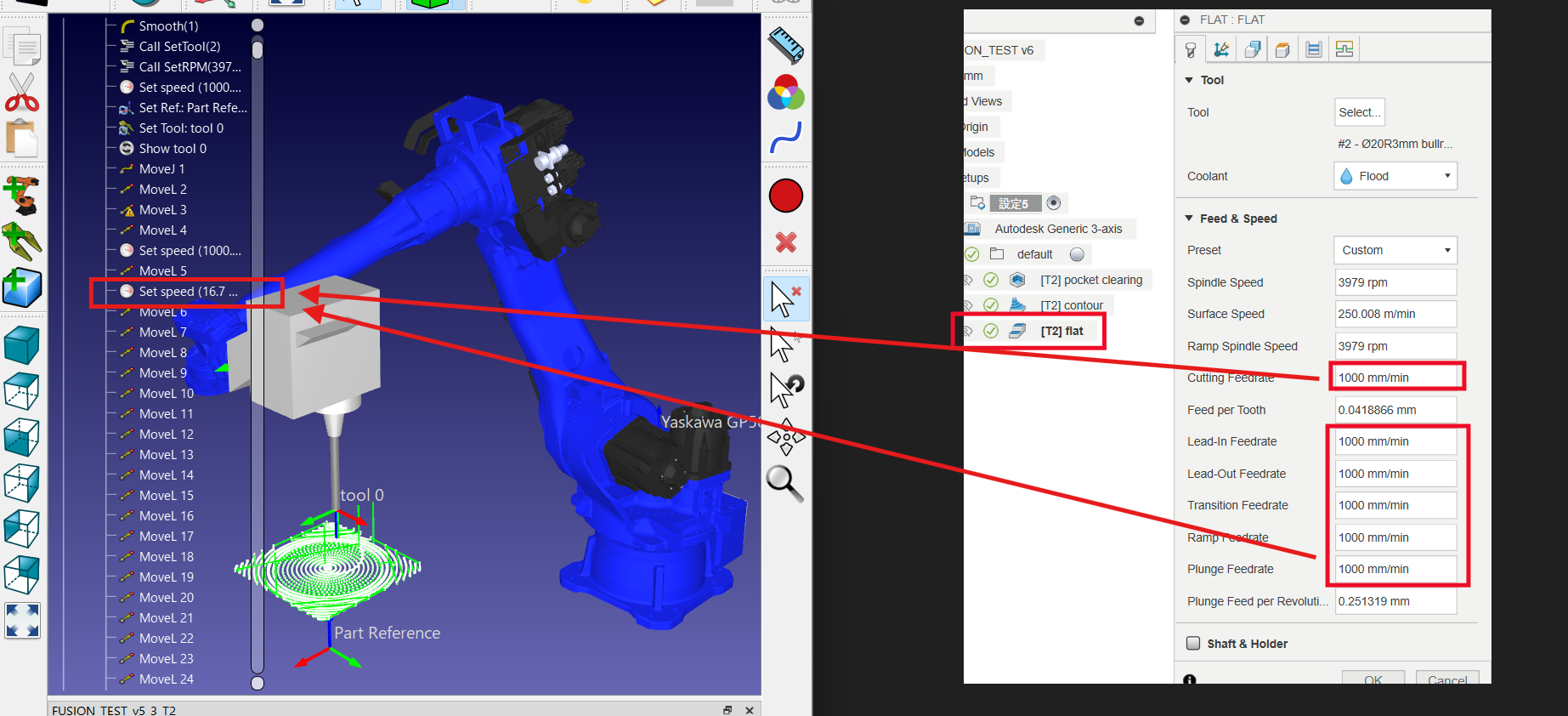This screenshot has height=716, width=1568.
Task: Toggle the radio button beside default folder
Action: tap(1077, 254)
